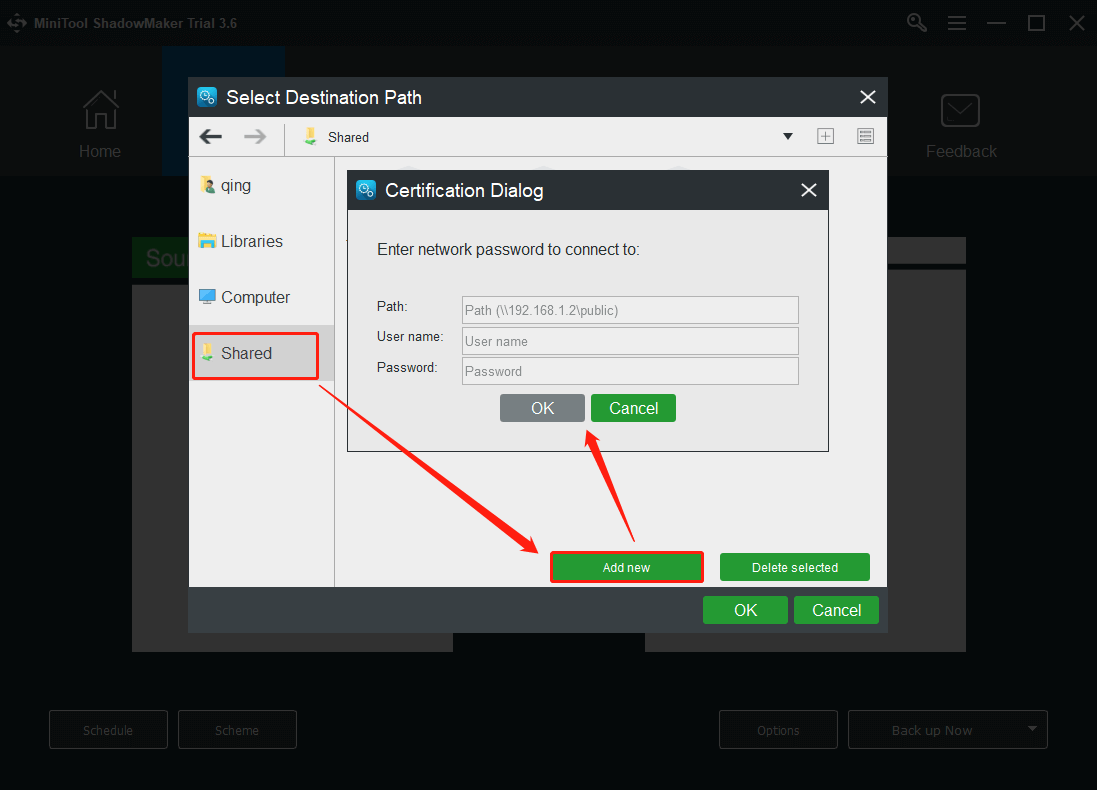Select Libraries in the left sidebar
1097x790 pixels.
pyautogui.click(x=262, y=241)
